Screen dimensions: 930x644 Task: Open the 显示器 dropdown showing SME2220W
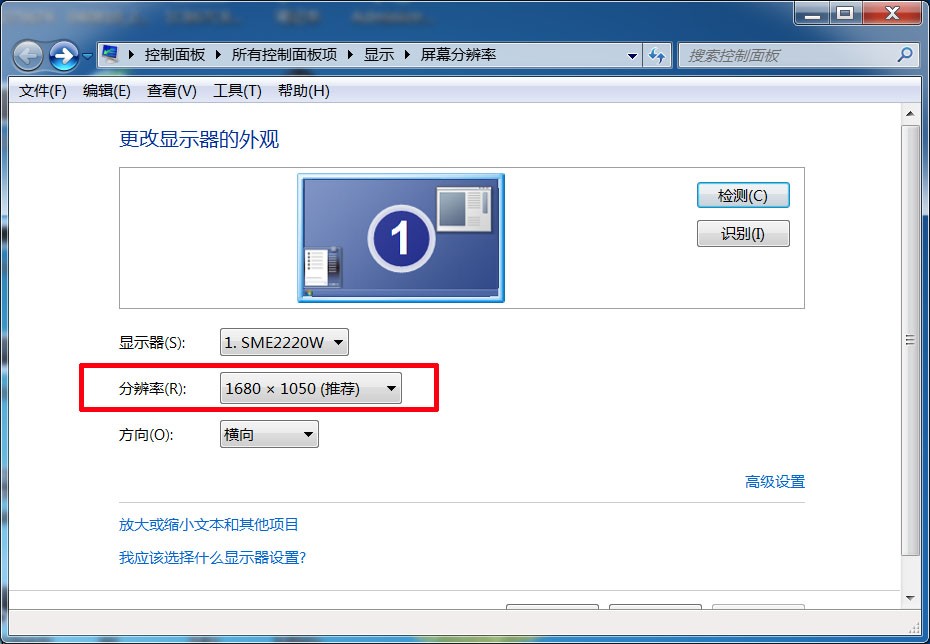284,343
